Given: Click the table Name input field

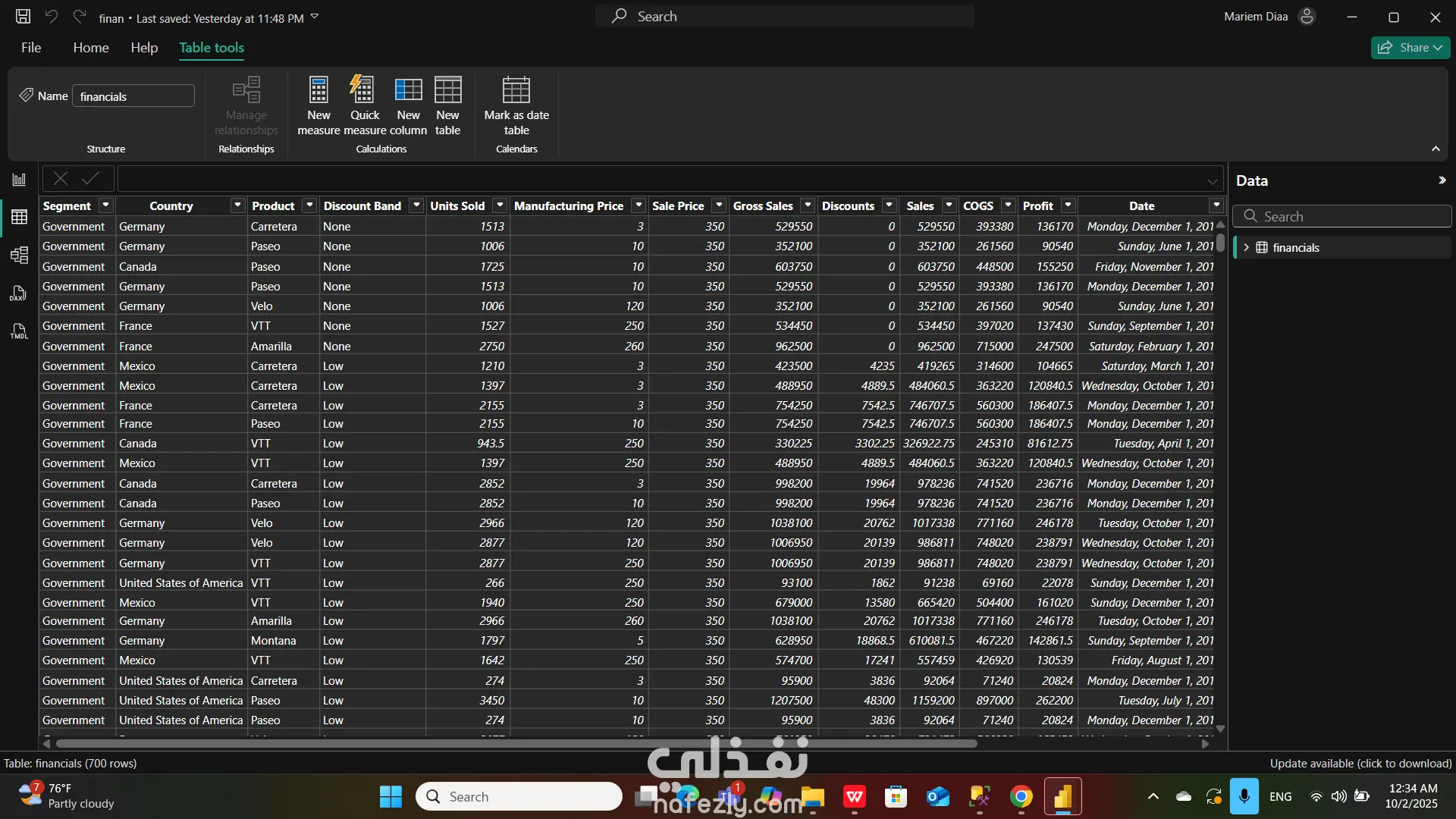Looking at the screenshot, I should point(133,96).
